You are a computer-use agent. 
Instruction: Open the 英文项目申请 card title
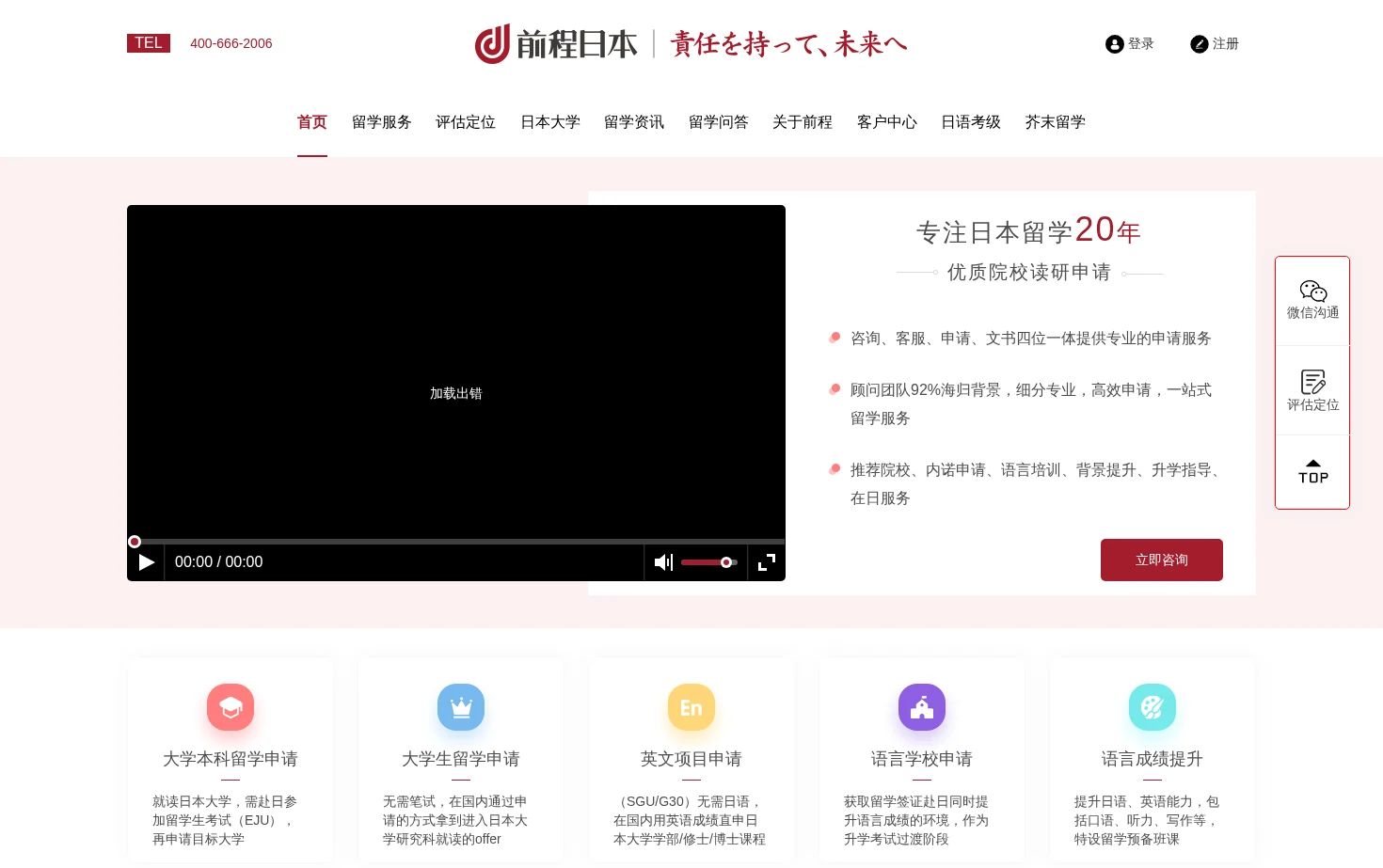(x=691, y=759)
